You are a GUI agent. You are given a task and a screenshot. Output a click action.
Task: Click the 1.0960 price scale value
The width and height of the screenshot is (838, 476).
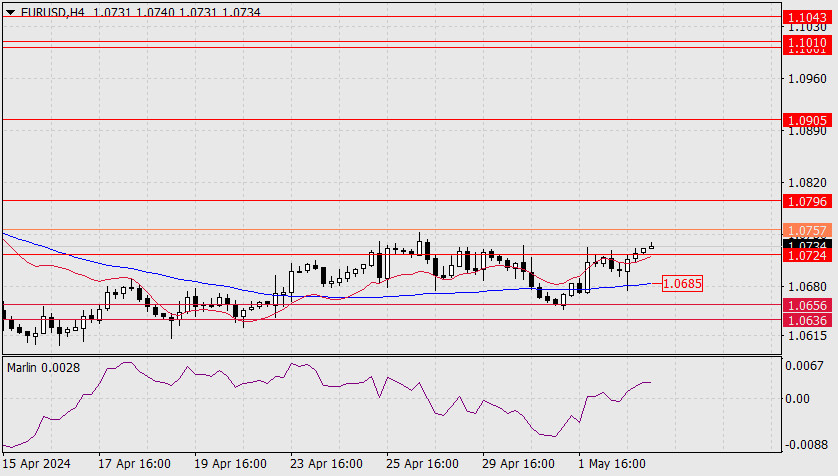tap(808, 79)
